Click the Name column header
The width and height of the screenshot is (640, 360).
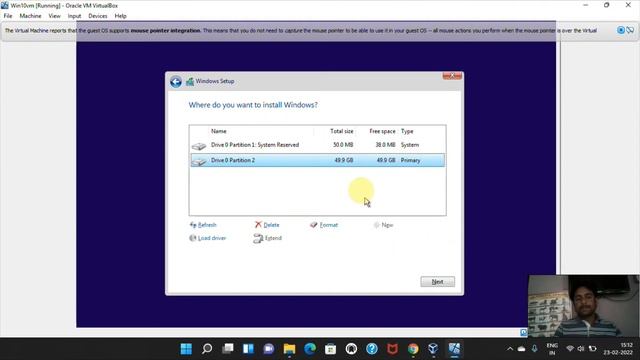[219, 131]
